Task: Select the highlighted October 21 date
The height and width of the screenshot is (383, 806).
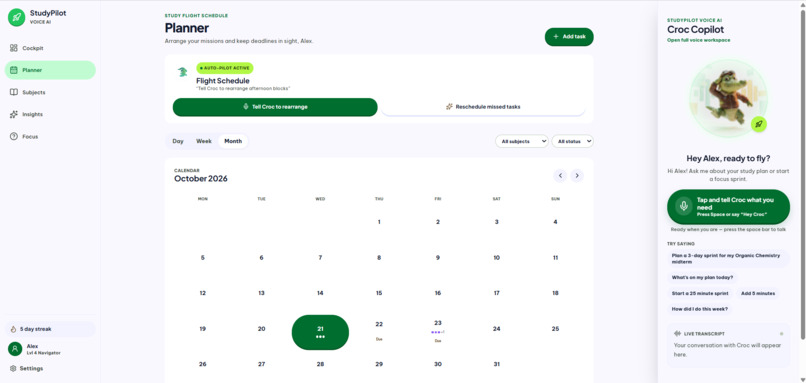Action: pyautogui.click(x=320, y=332)
